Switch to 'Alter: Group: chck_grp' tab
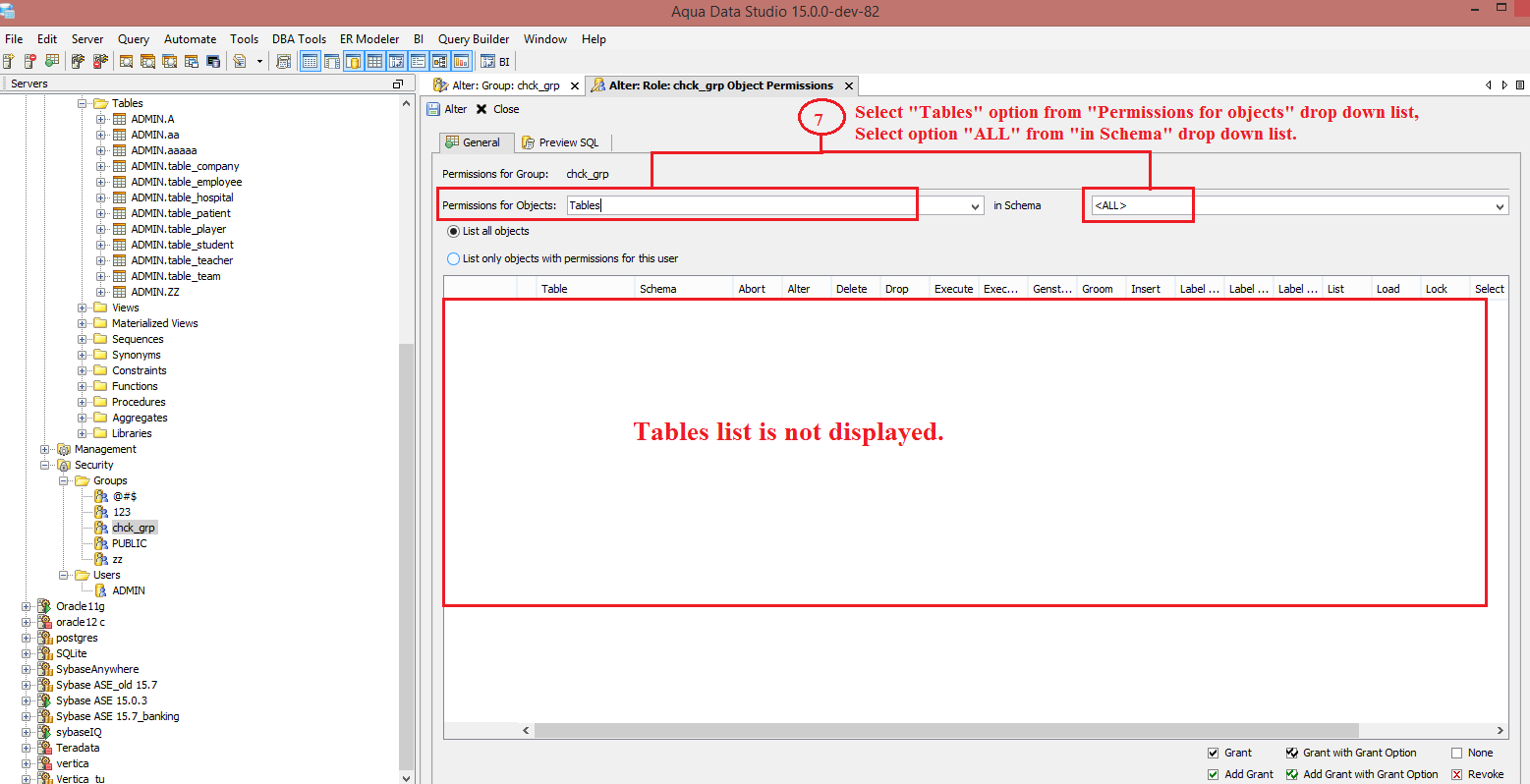 coord(505,85)
